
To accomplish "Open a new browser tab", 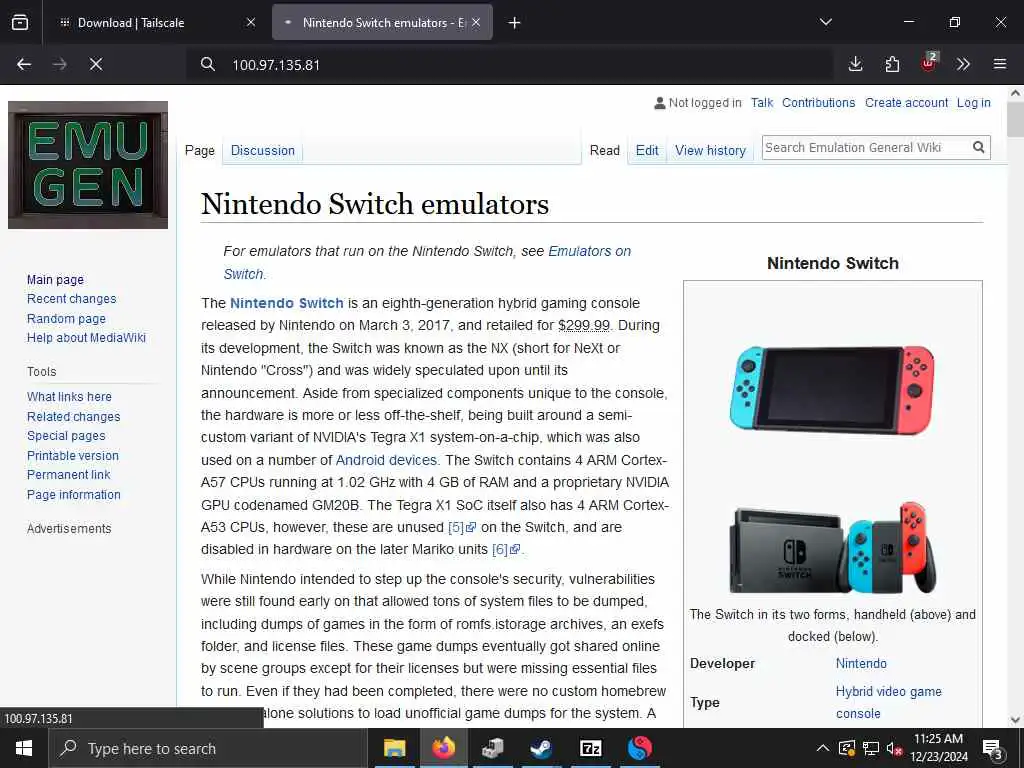I will point(515,23).
